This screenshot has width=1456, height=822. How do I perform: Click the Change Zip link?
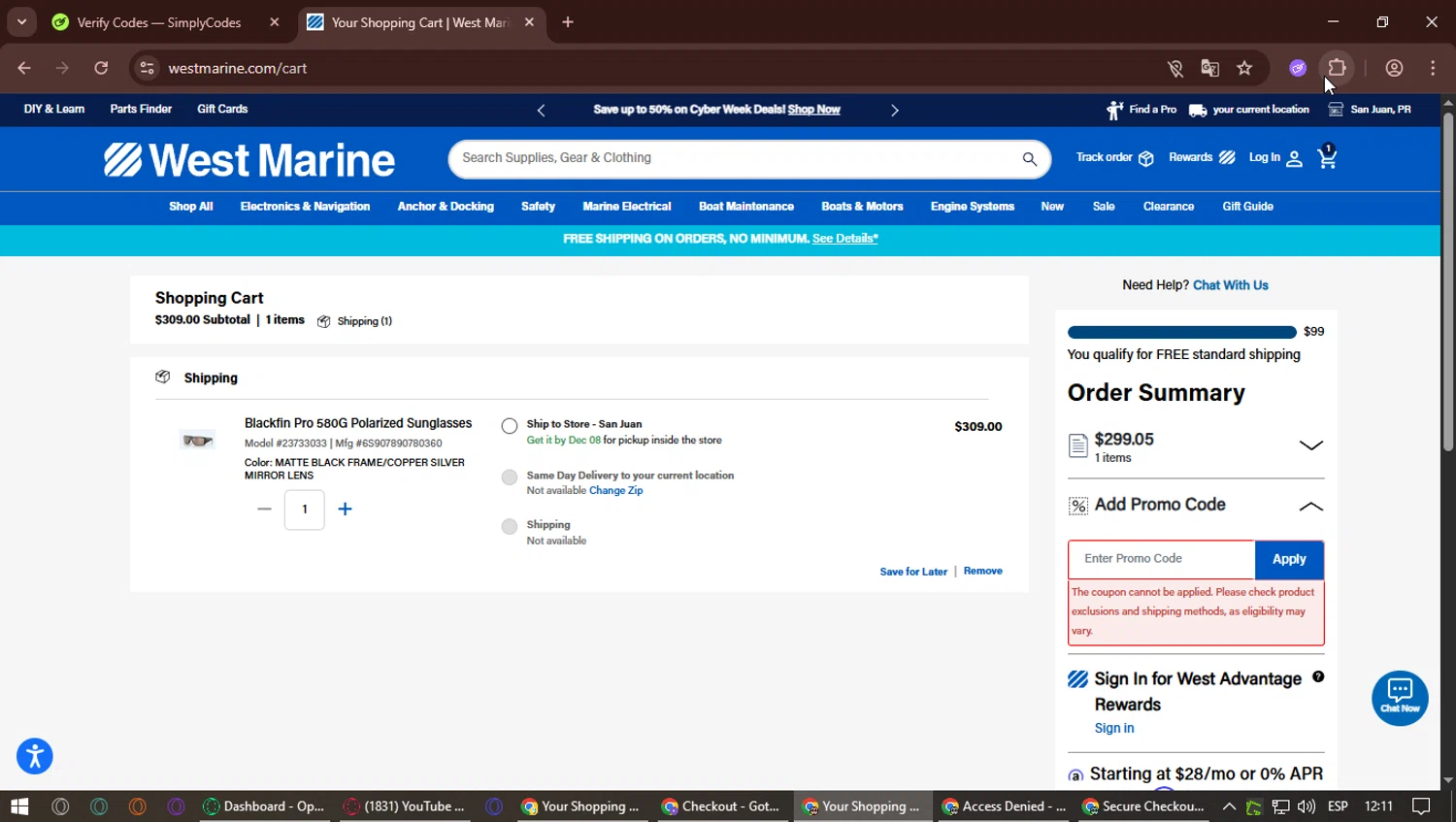[615, 491]
